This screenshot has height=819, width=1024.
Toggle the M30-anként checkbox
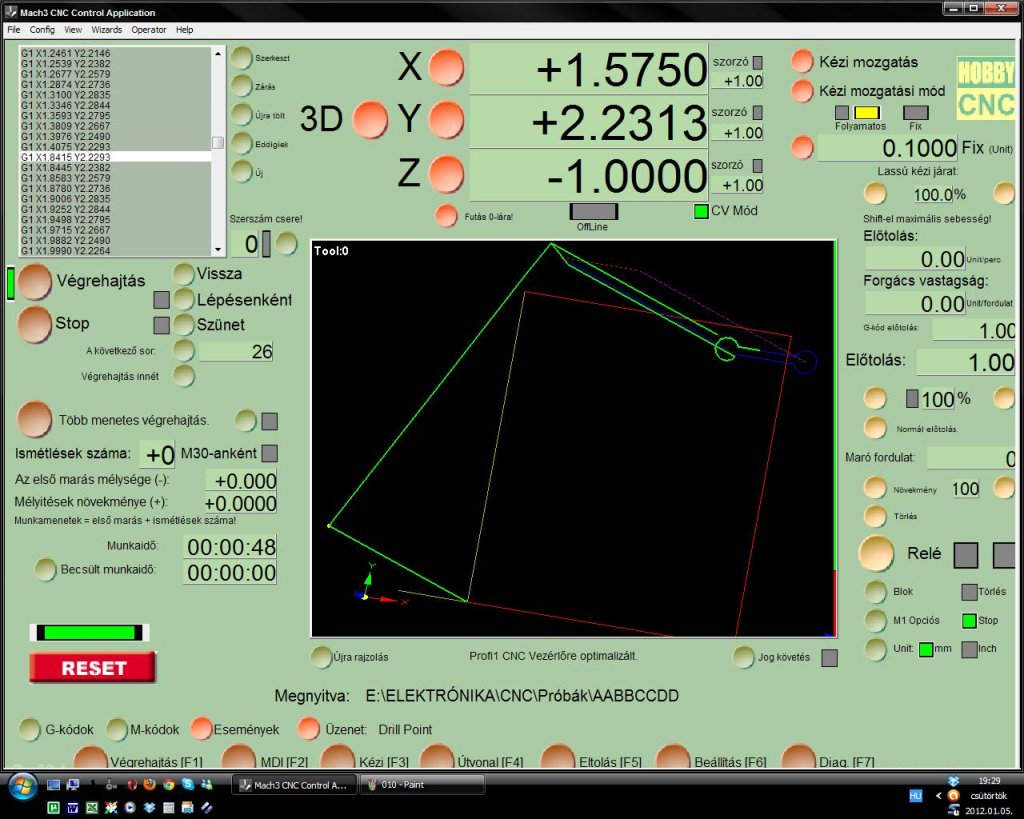(x=269, y=453)
